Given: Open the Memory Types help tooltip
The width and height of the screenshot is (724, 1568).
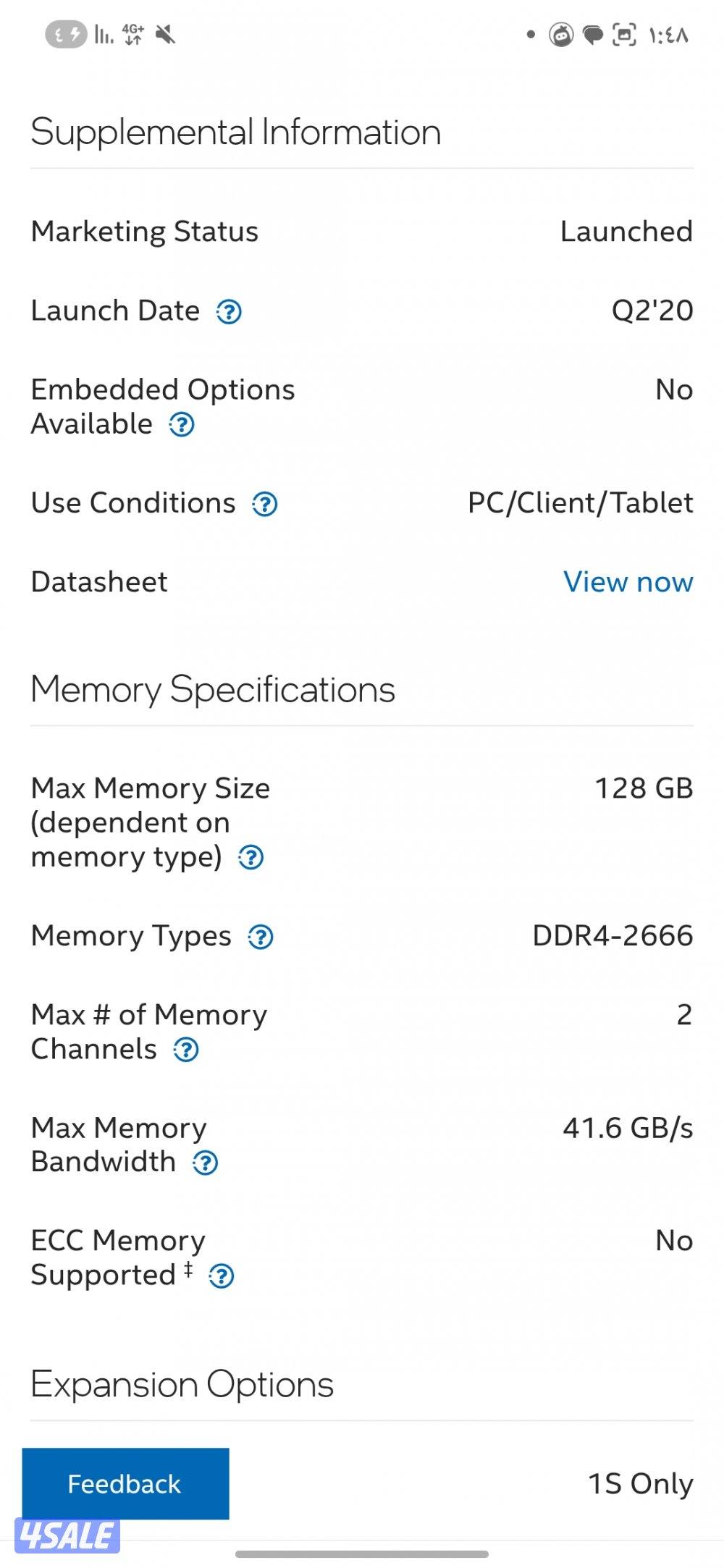Looking at the screenshot, I should 261,937.
